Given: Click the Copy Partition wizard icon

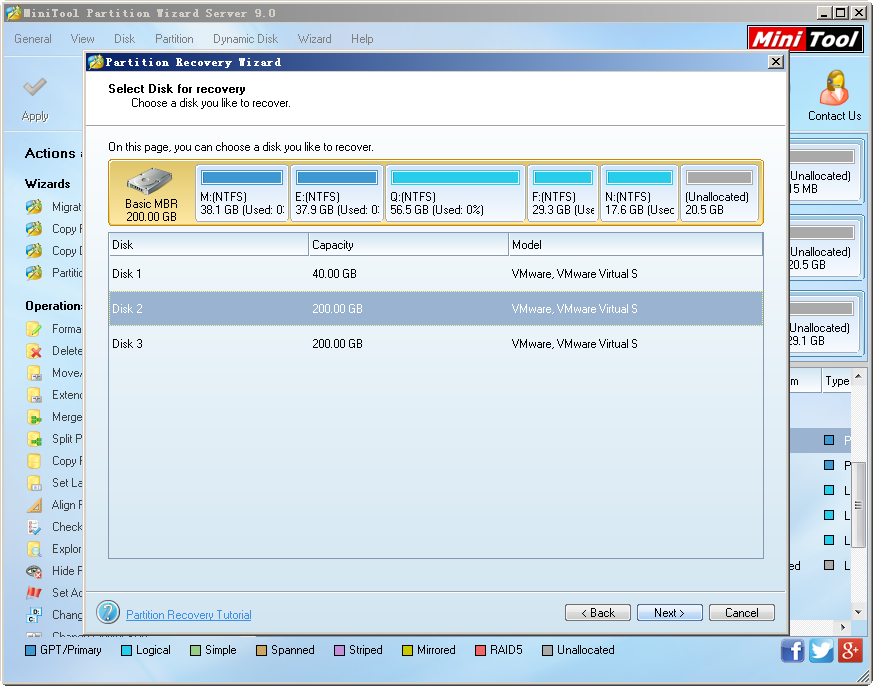Looking at the screenshot, I should 34,229.
